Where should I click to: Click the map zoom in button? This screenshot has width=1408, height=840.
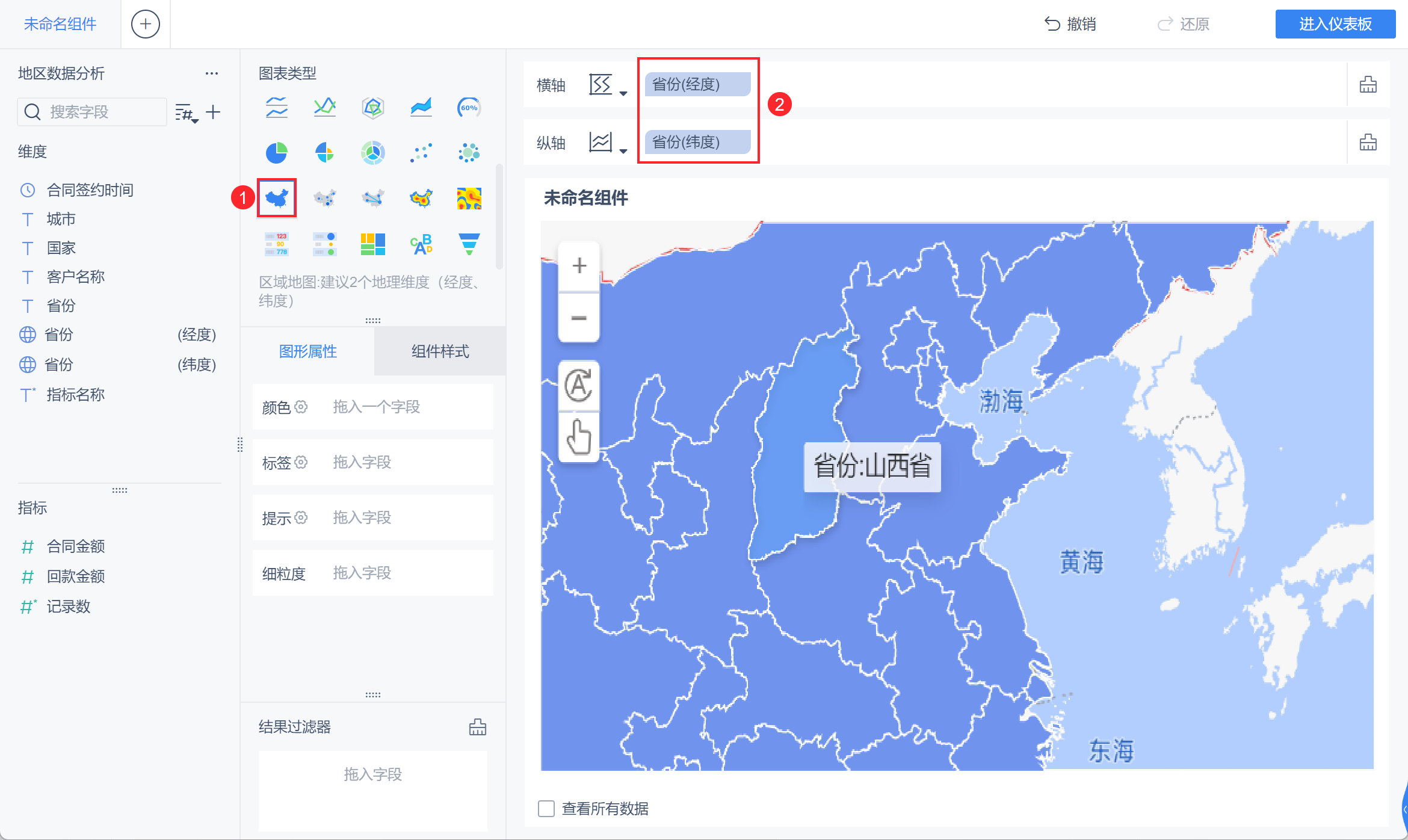[579, 265]
